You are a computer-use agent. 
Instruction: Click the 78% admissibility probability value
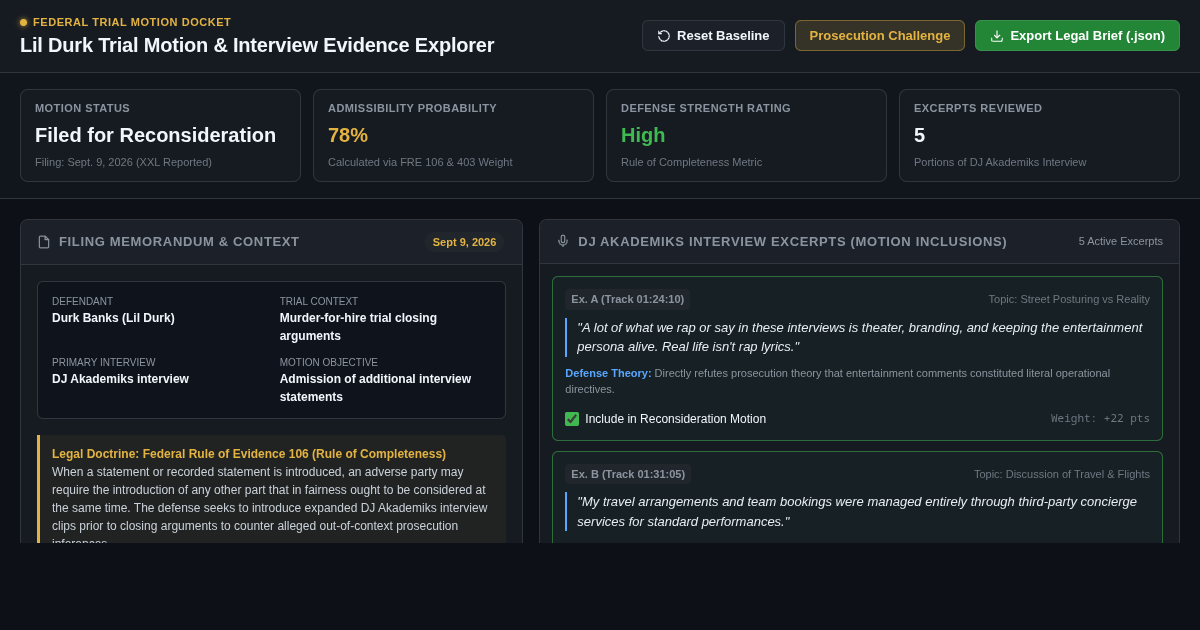(348, 135)
